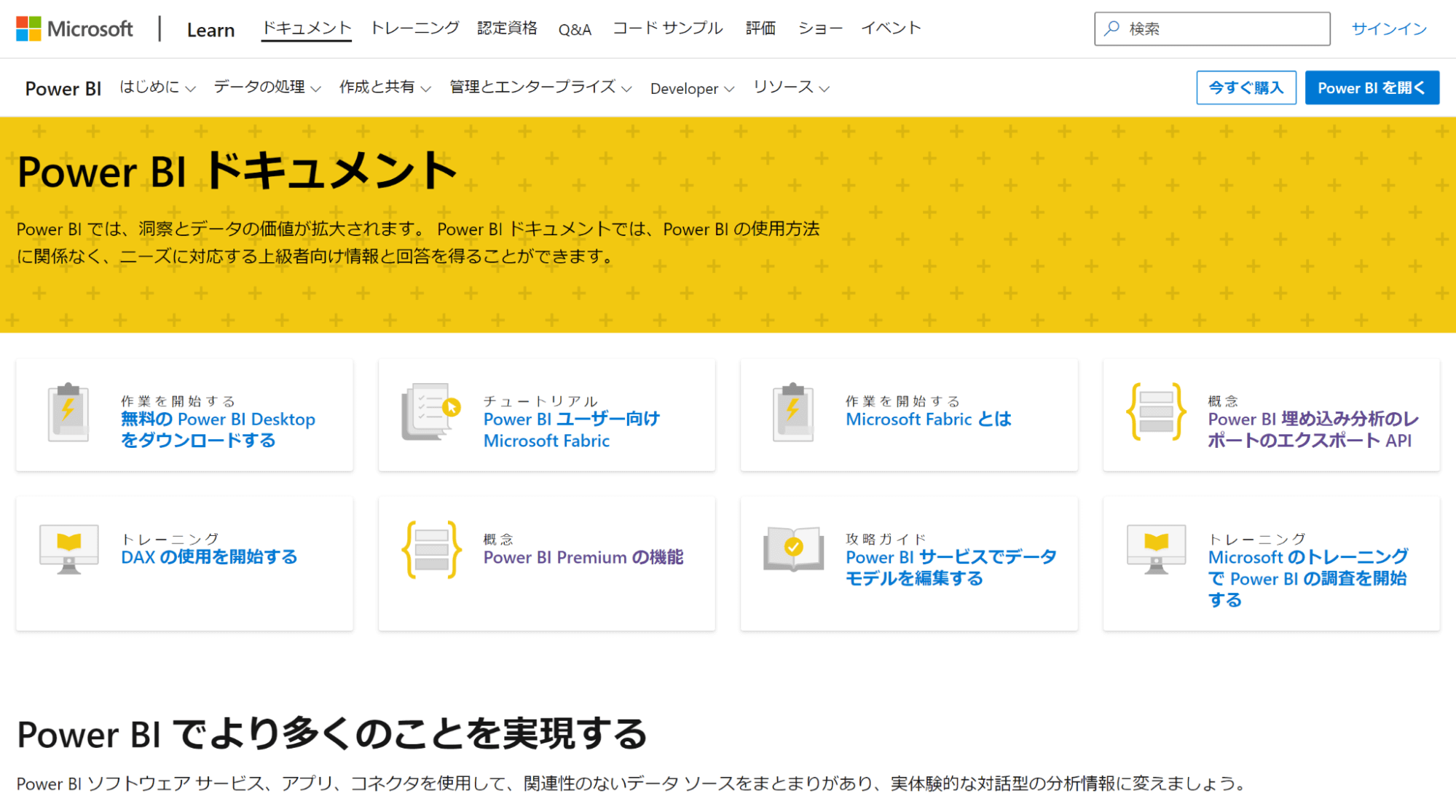Open Power BI ユーザー向け Microsoft Fabric link

tap(572, 430)
